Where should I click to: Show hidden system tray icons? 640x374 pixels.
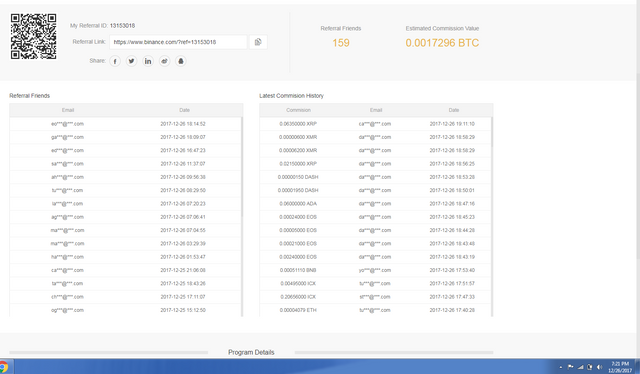(561, 367)
